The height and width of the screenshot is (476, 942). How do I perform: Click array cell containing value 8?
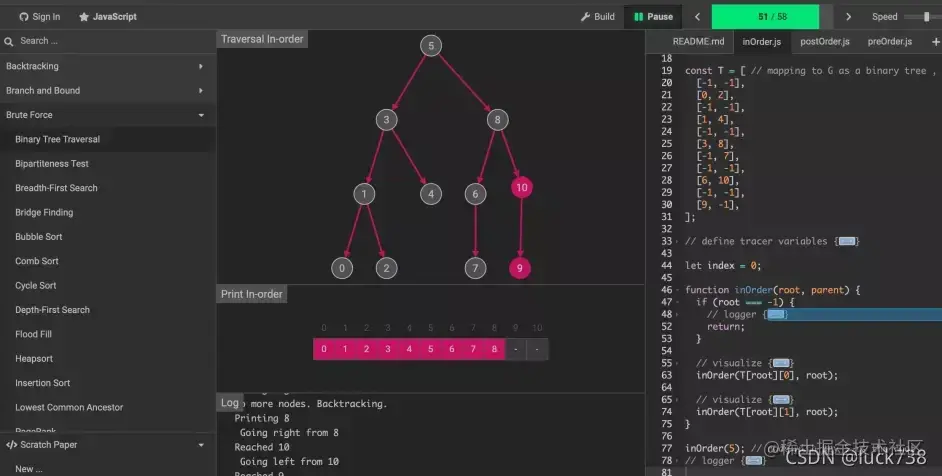click(494, 349)
